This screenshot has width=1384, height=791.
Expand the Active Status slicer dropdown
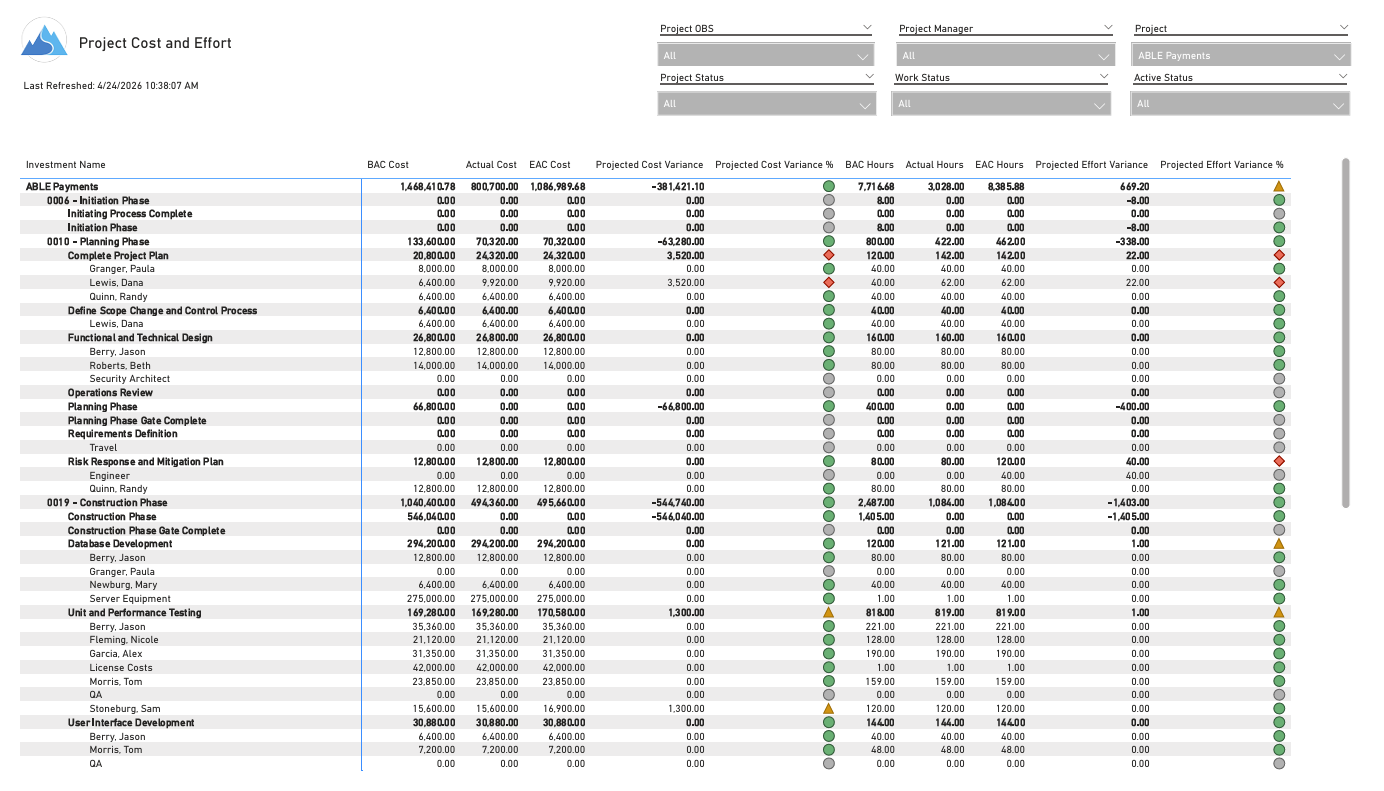1240,104
